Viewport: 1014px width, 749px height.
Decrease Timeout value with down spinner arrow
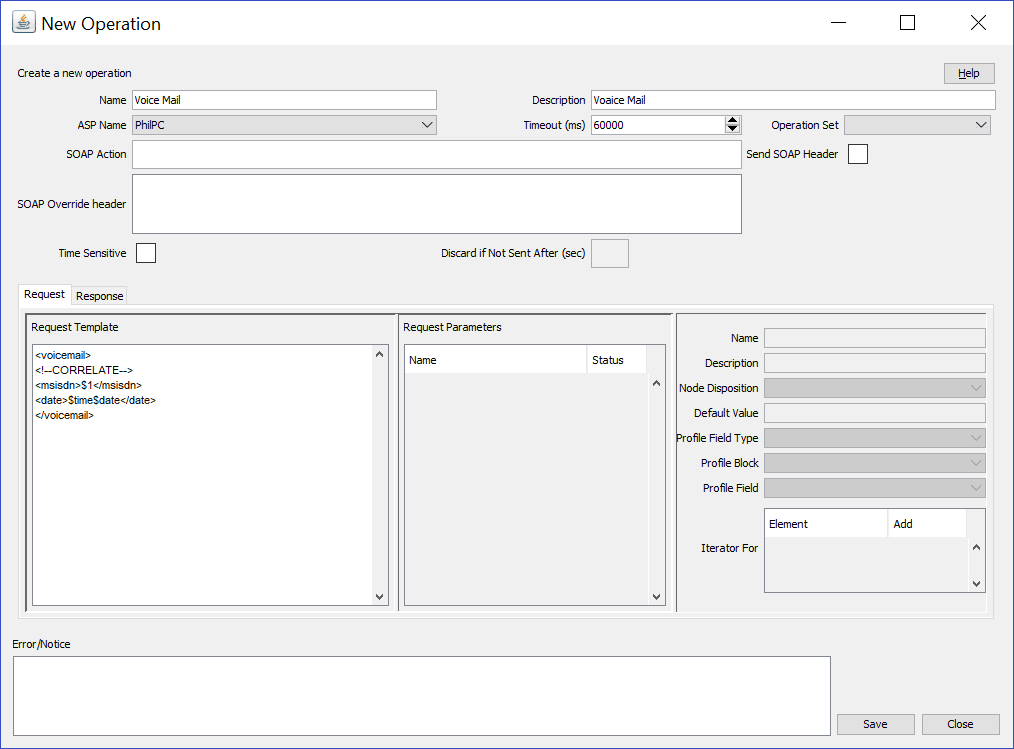732,129
